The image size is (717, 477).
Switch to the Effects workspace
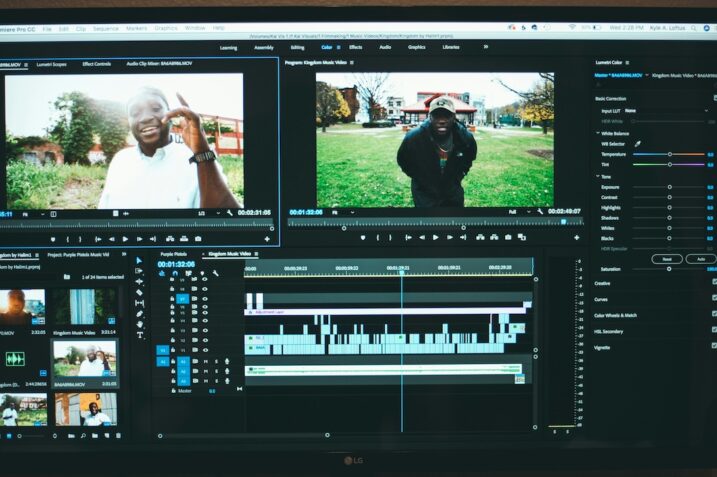pyautogui.click(x=355, y=47)
